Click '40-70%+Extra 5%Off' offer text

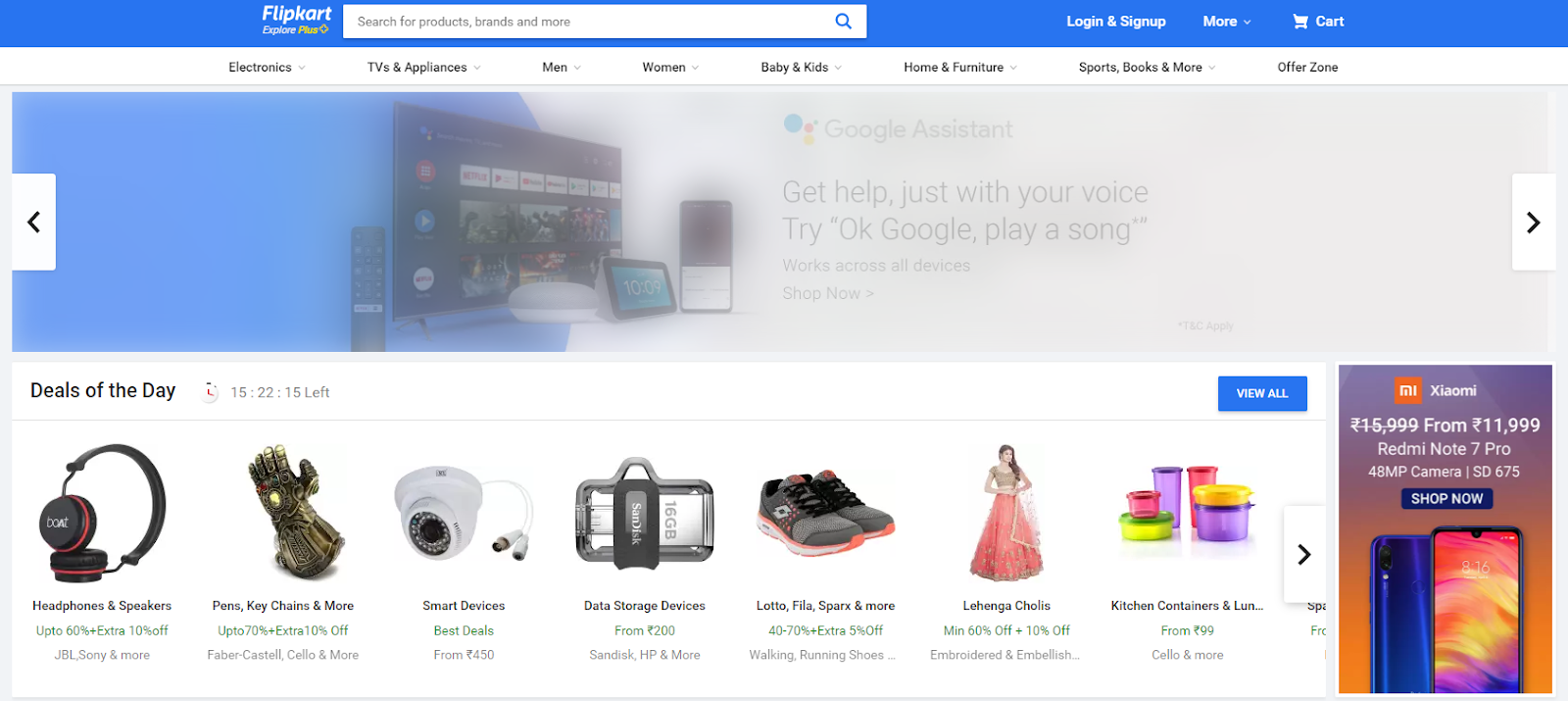pos(825,630)
